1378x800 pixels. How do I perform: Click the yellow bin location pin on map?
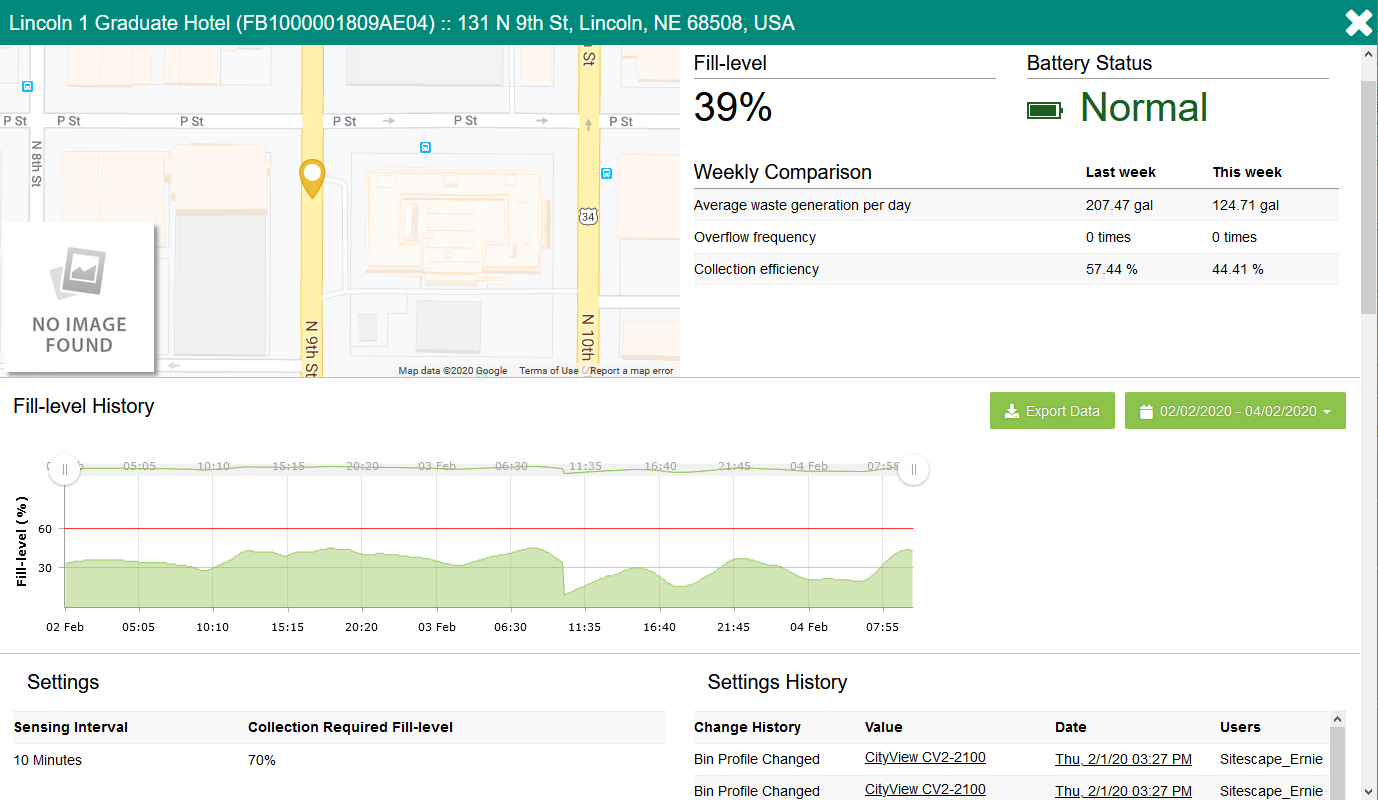click(x=313, y=179)
